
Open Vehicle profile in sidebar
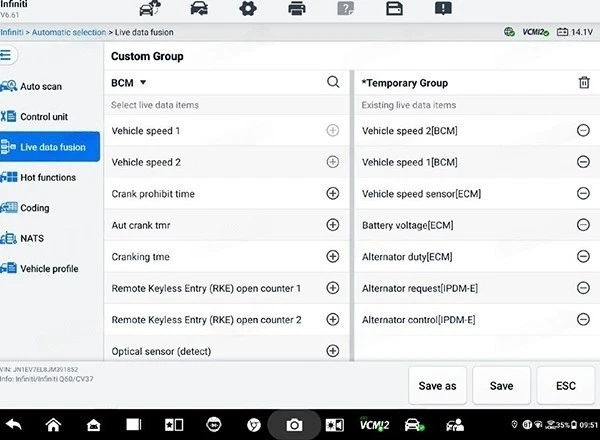(x=48, y=268)
